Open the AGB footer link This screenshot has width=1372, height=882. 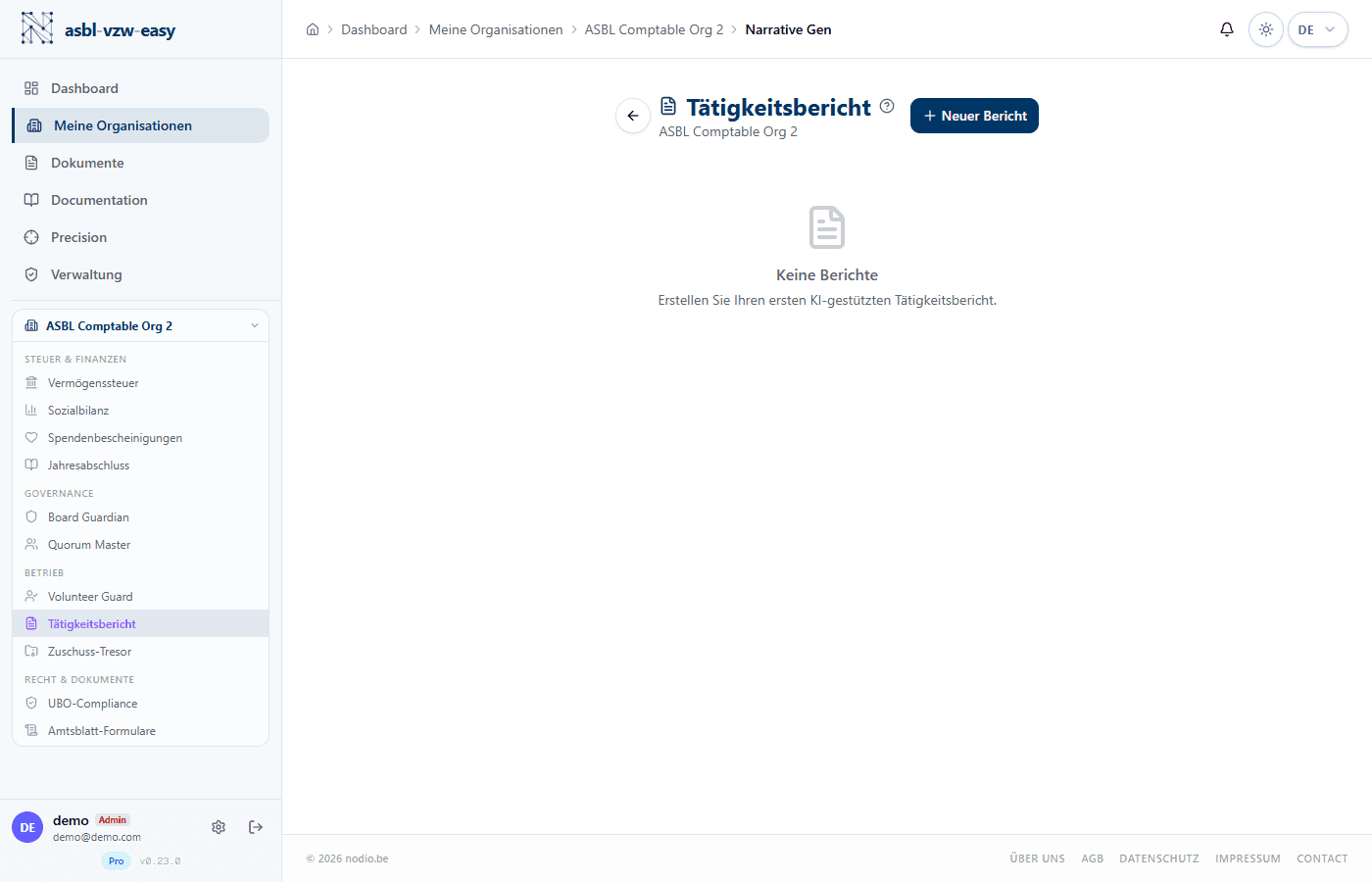(x=1093, y=858)
